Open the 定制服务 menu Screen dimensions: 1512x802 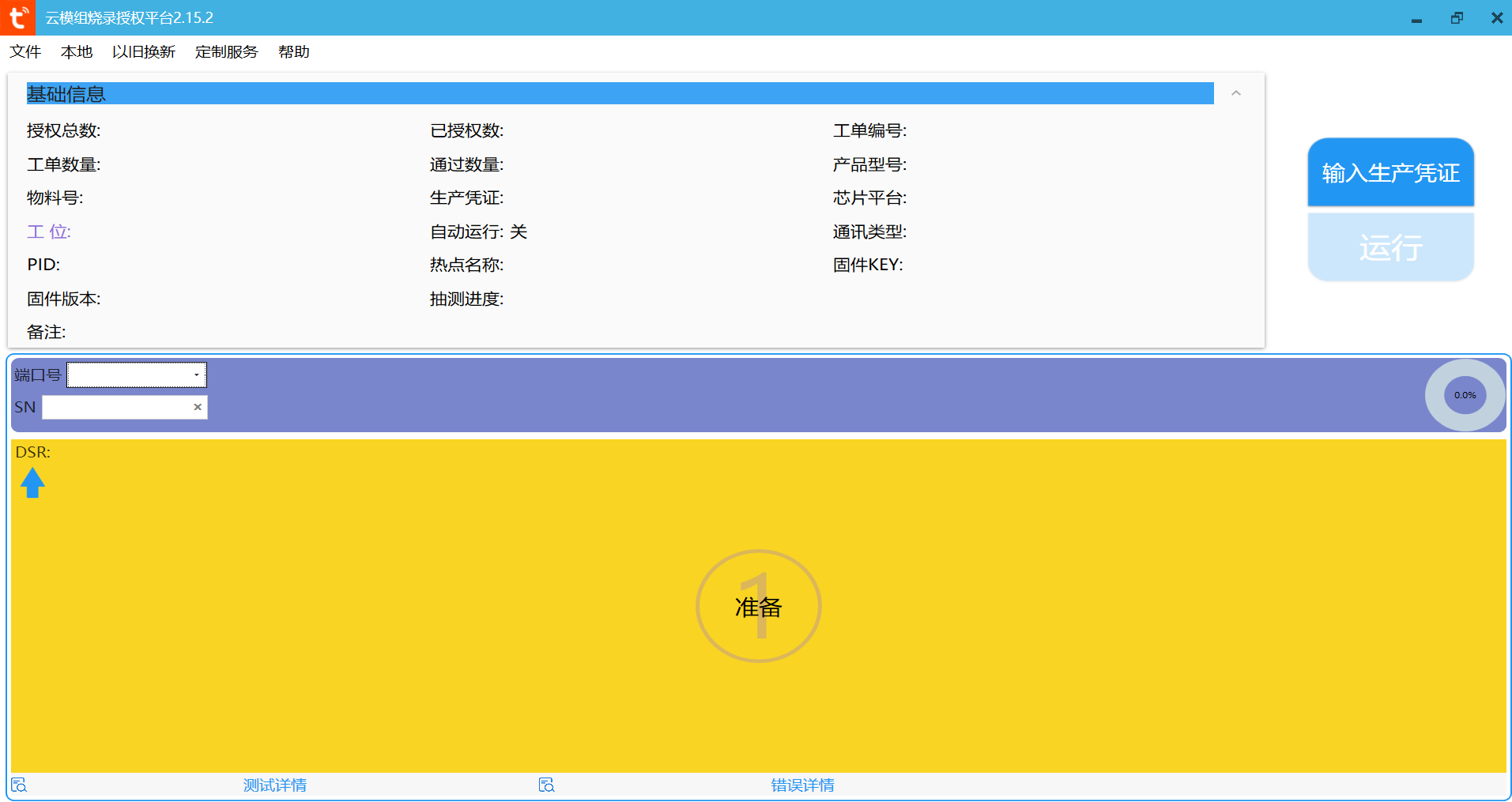(x=227, y=51)
